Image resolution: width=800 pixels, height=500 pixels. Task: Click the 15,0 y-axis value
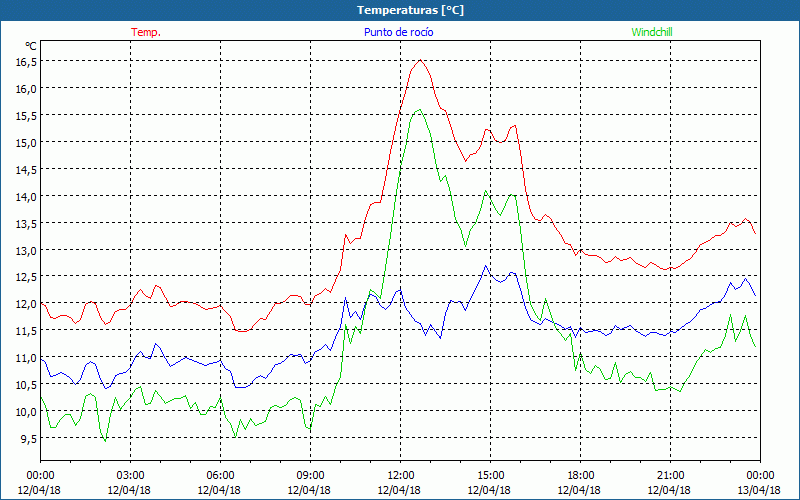(26, 142)
